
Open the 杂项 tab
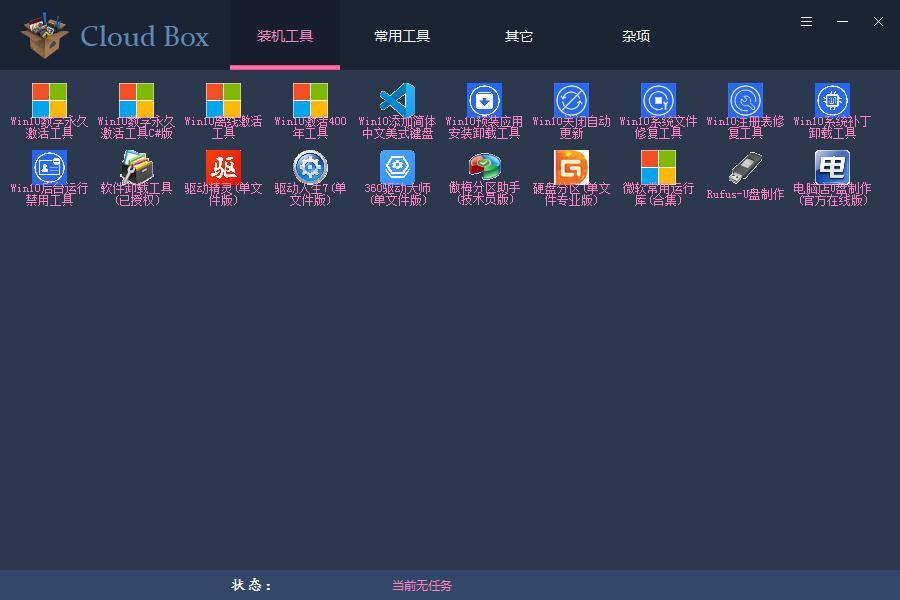click(636, 35)
